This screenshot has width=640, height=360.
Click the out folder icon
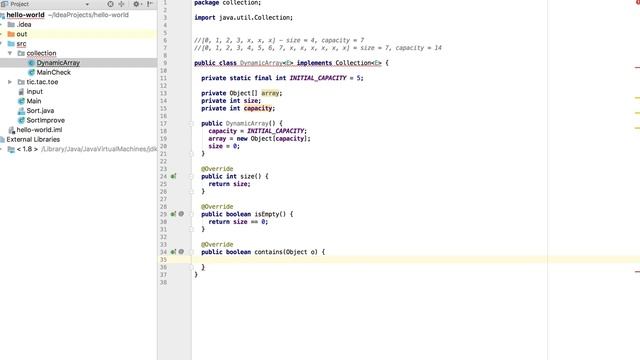(x=11, y=34)
